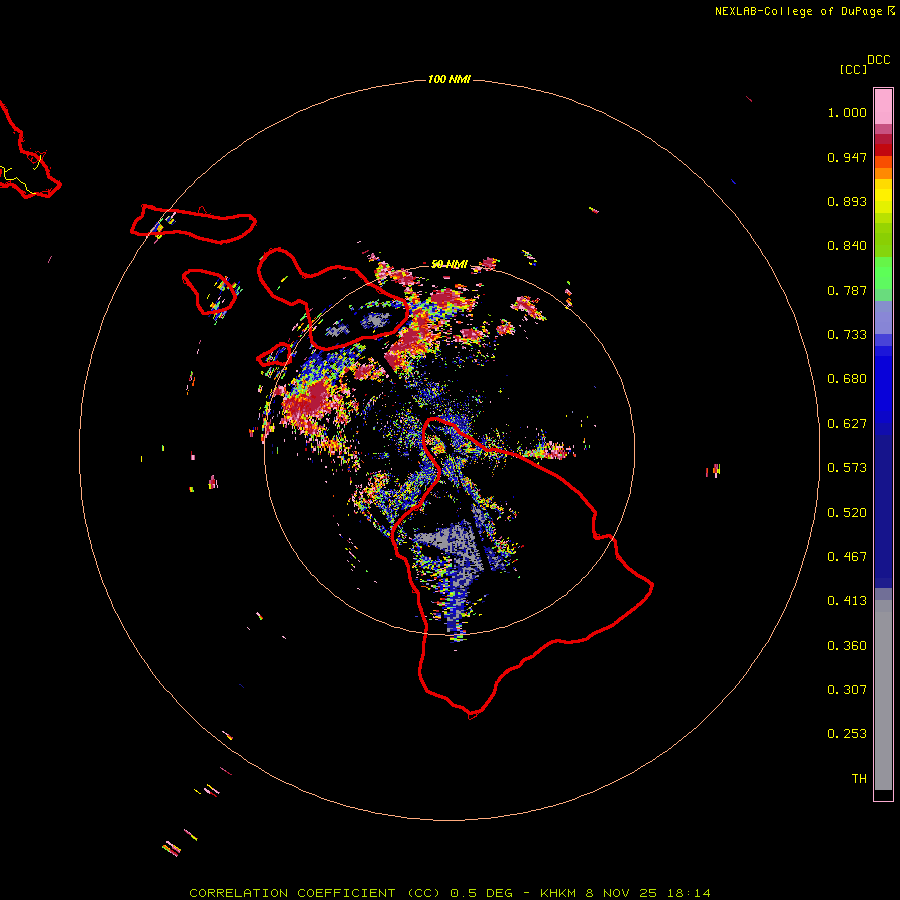Select the 0.520 legend value
Screen dimensions: 900x900
[847, 513]
